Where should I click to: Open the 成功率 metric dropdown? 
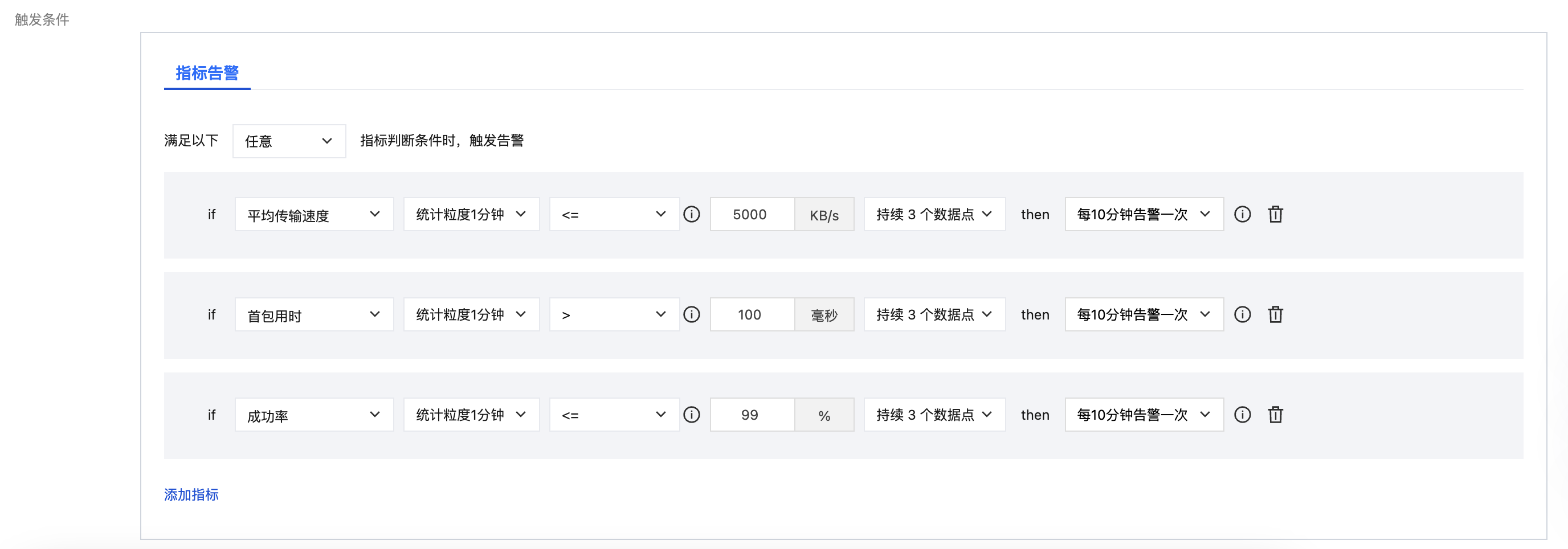[314, 415]
